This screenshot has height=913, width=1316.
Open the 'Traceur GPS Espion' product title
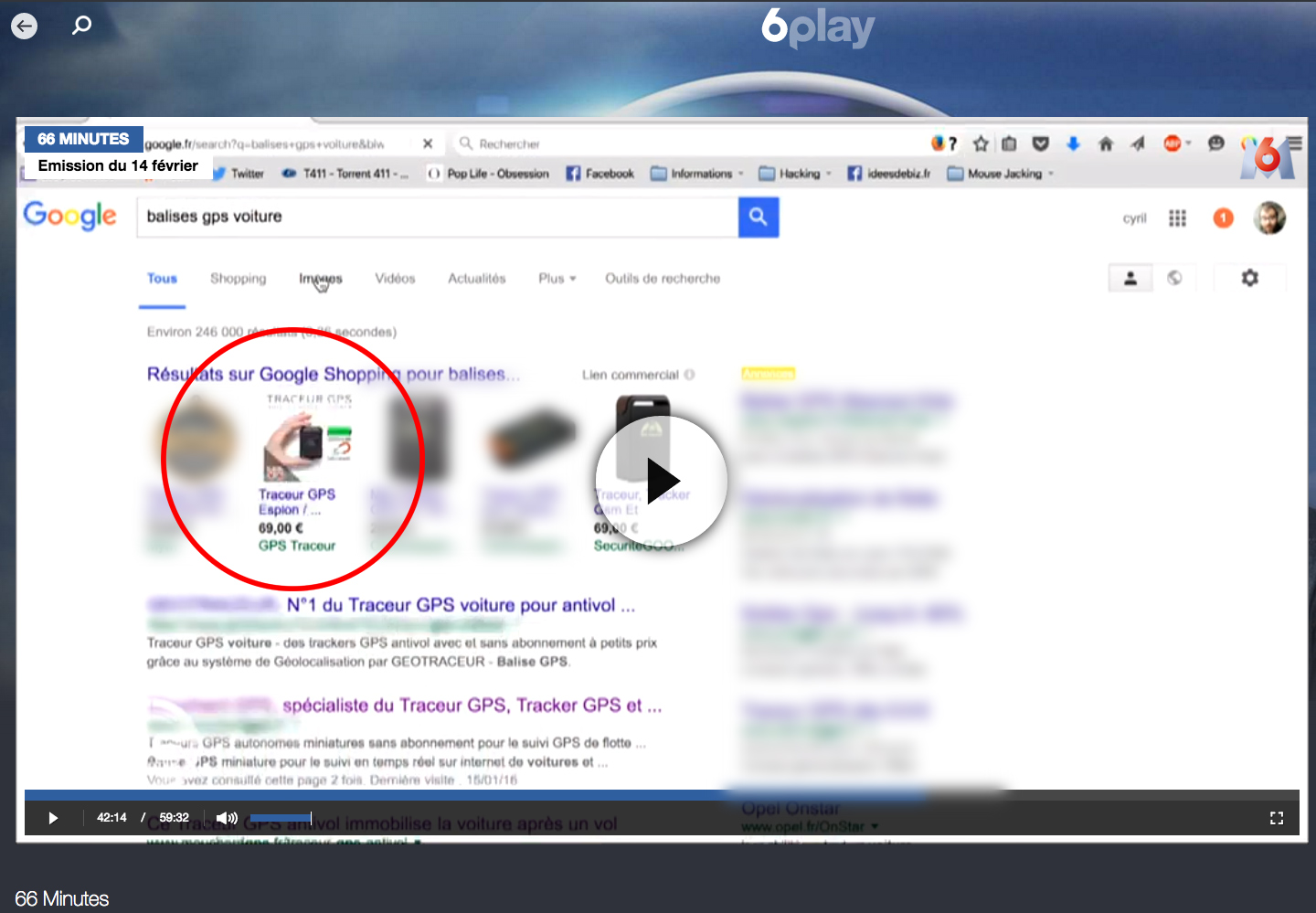click(297, 502)
